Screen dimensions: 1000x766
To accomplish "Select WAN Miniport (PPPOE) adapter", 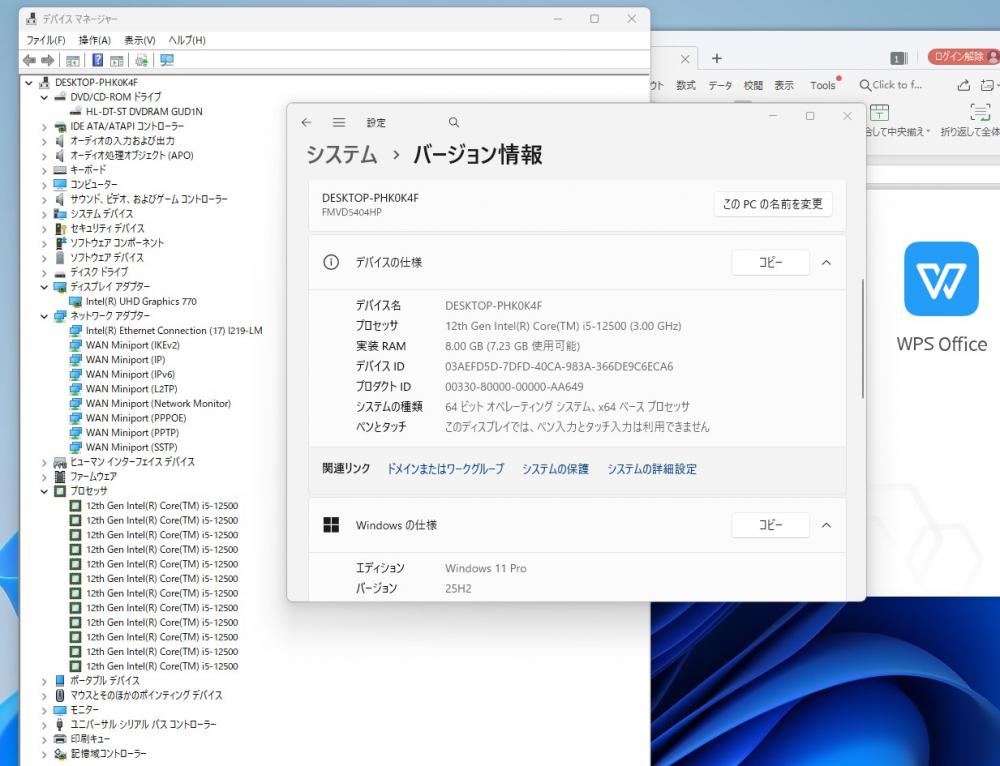I will click(x=136, y=418).
